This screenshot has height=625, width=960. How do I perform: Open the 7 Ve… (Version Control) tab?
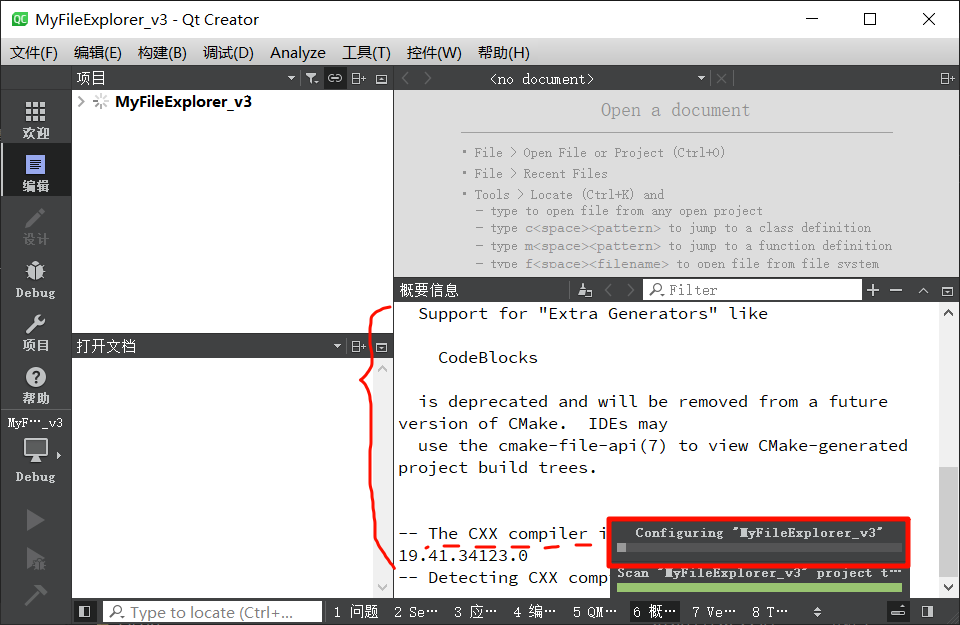(x=713, y=612)
